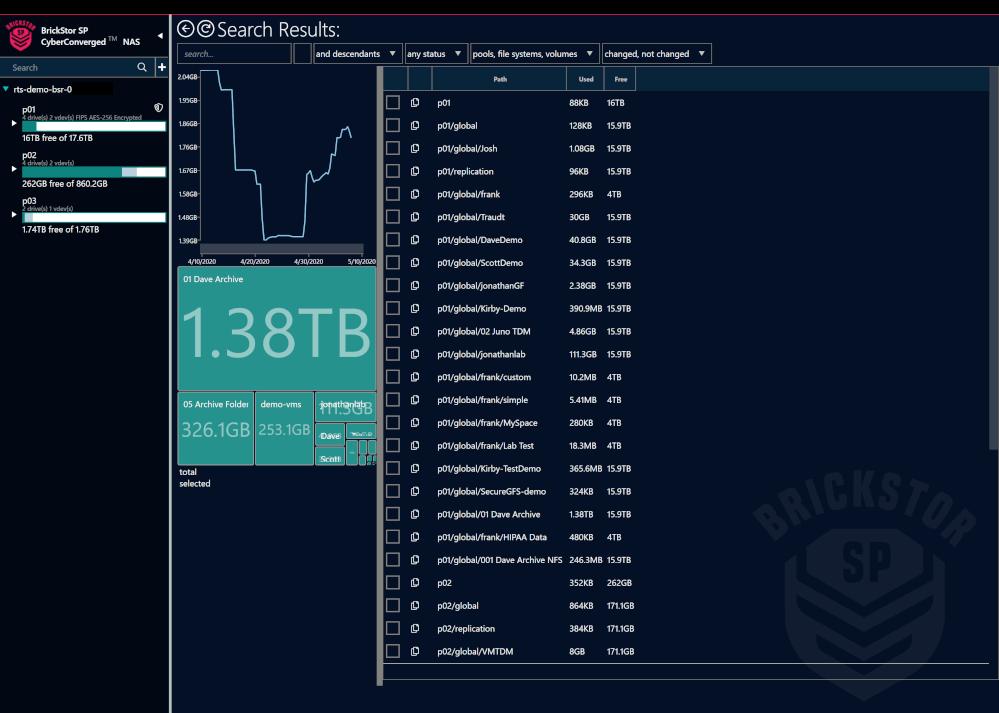Collapse the rts-demo-bsr-0 tree node
999x713 pixels.
[7, 88]
